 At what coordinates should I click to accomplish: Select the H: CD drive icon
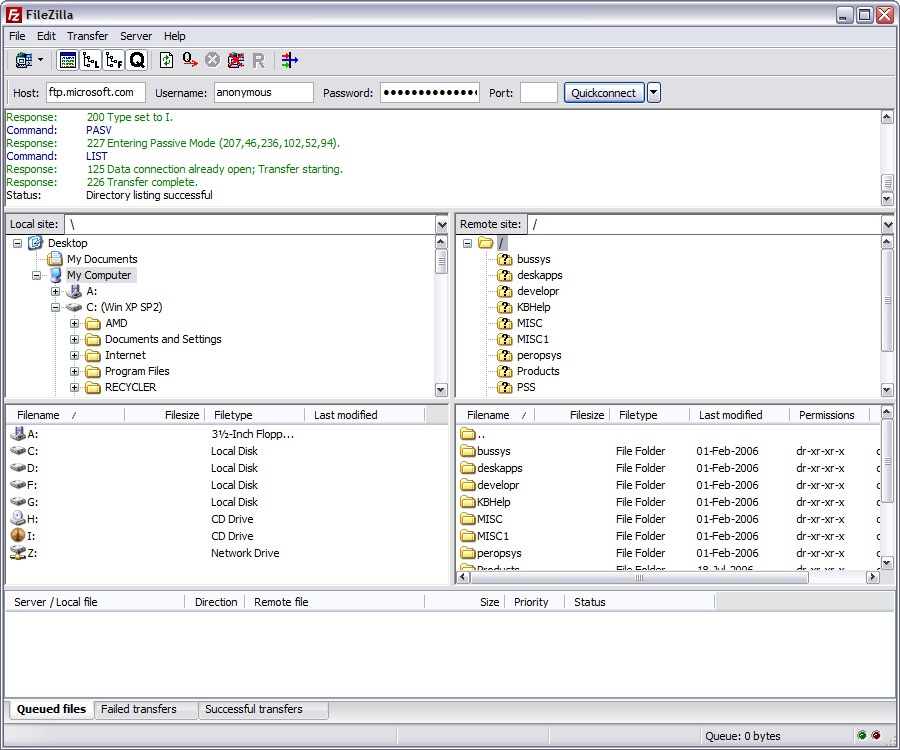pos(18,519)
